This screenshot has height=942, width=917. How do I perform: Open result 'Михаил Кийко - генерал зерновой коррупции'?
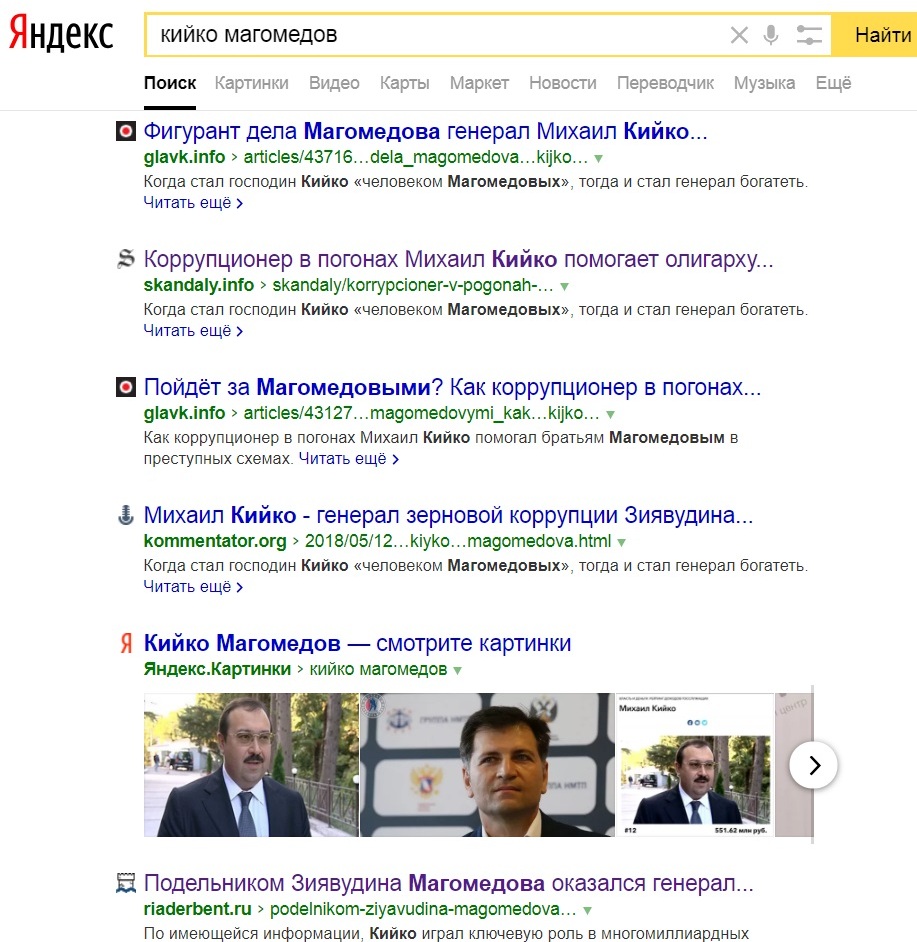pos(448,516)
